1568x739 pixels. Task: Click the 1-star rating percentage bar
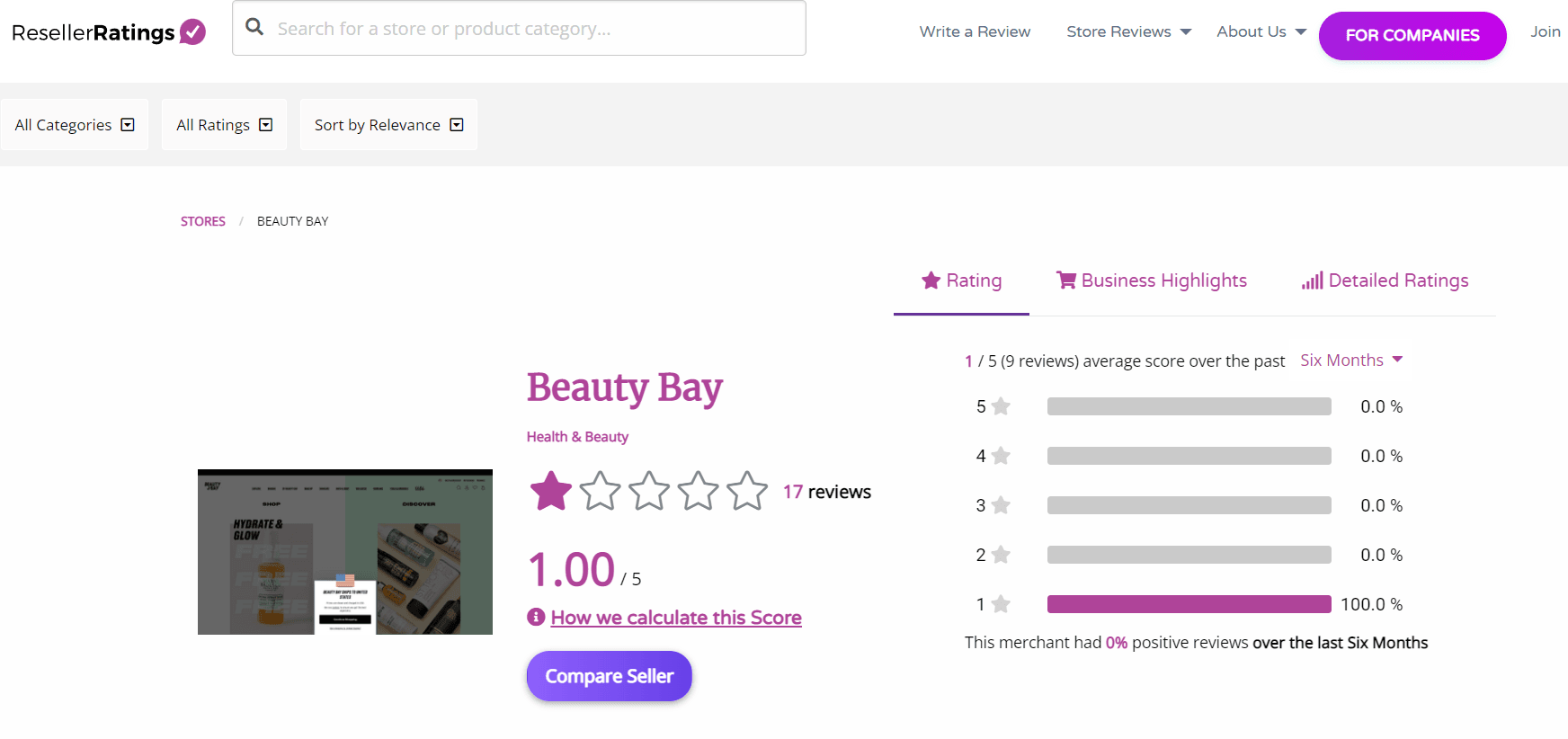tap(1189, 604)
